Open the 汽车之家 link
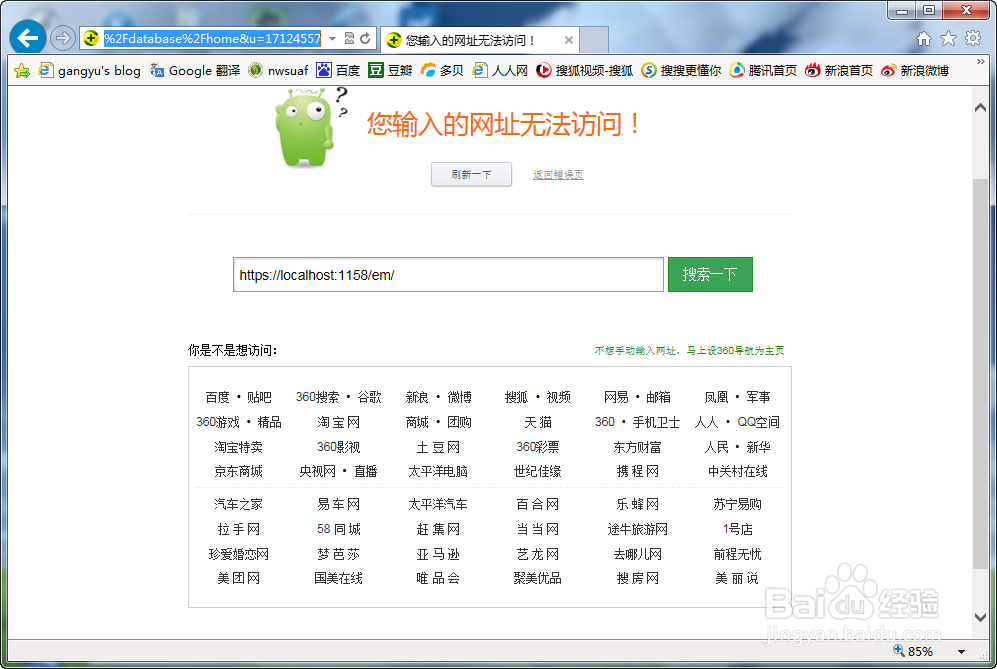Screen dimensions: 997x669 point(238,504)
